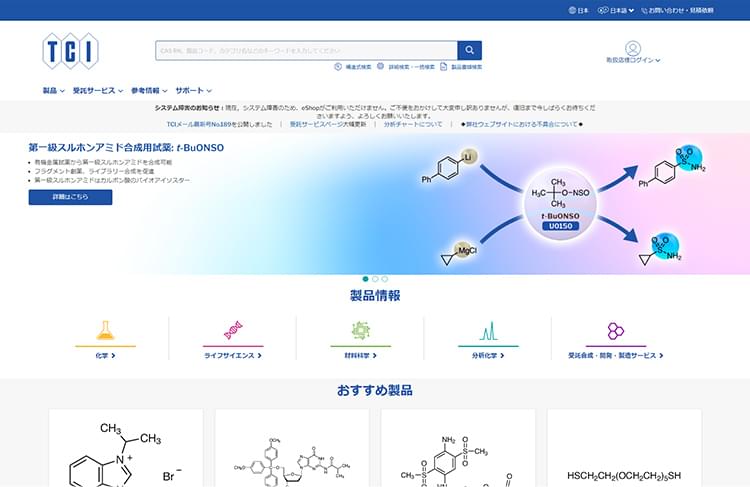Click the お問い合わせ・見積依頼 link
Screen dimensions: 750x487
coord(681,10)
